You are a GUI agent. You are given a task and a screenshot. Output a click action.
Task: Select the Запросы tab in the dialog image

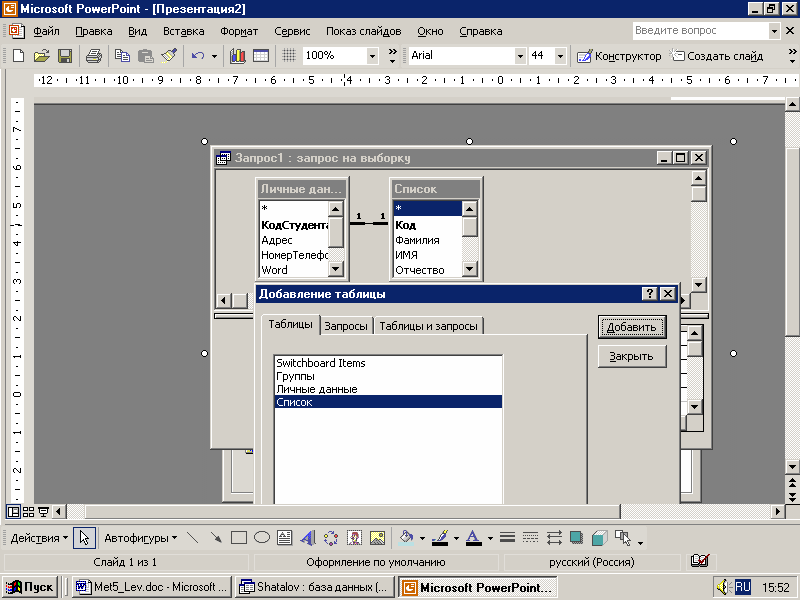[x=346, y=326]
